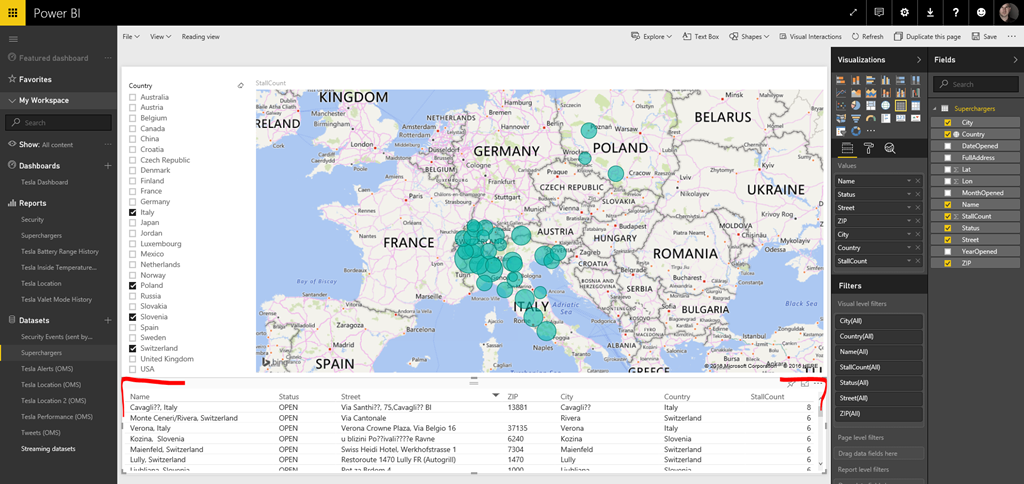Clear the Country slicer with the eraser icon
Viewport: 1024px width, 484px height.
pos(240,86)
